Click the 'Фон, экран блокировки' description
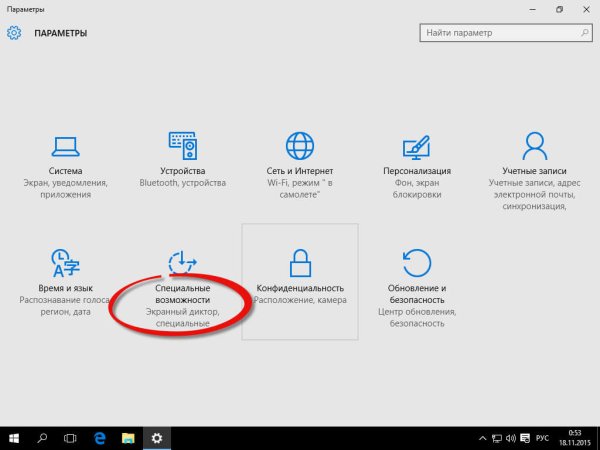This screenshot has height=450, width=600. coord(417,189)
